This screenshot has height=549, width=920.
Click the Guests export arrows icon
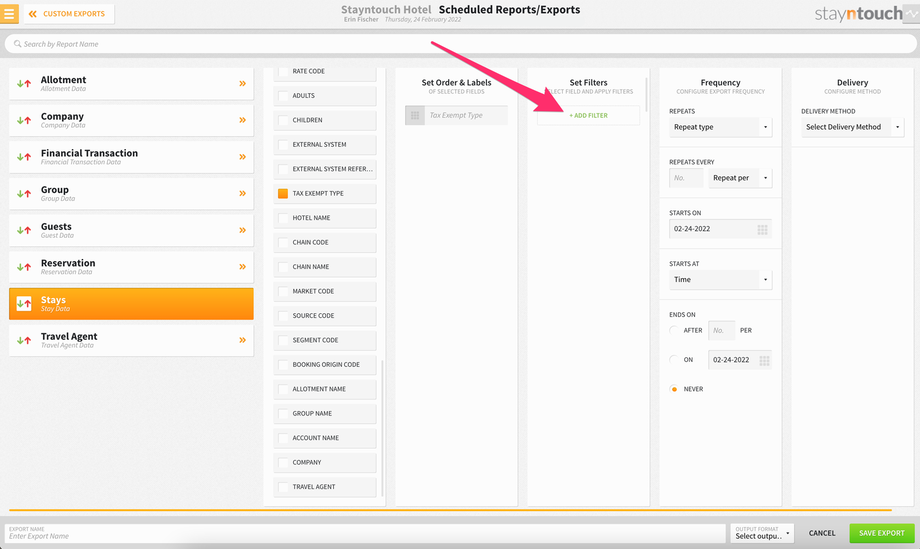pos(24,231)
